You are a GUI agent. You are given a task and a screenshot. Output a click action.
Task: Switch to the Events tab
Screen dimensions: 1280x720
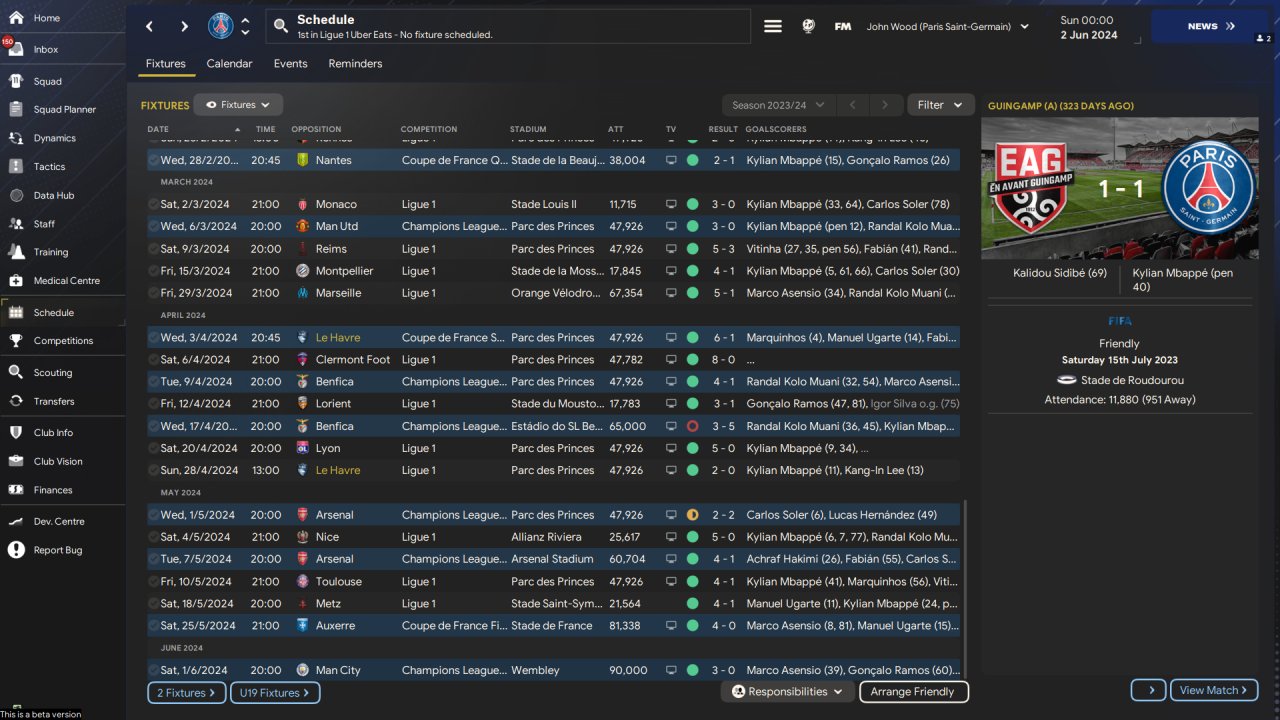pyautogui.click(x=291, y=64)
